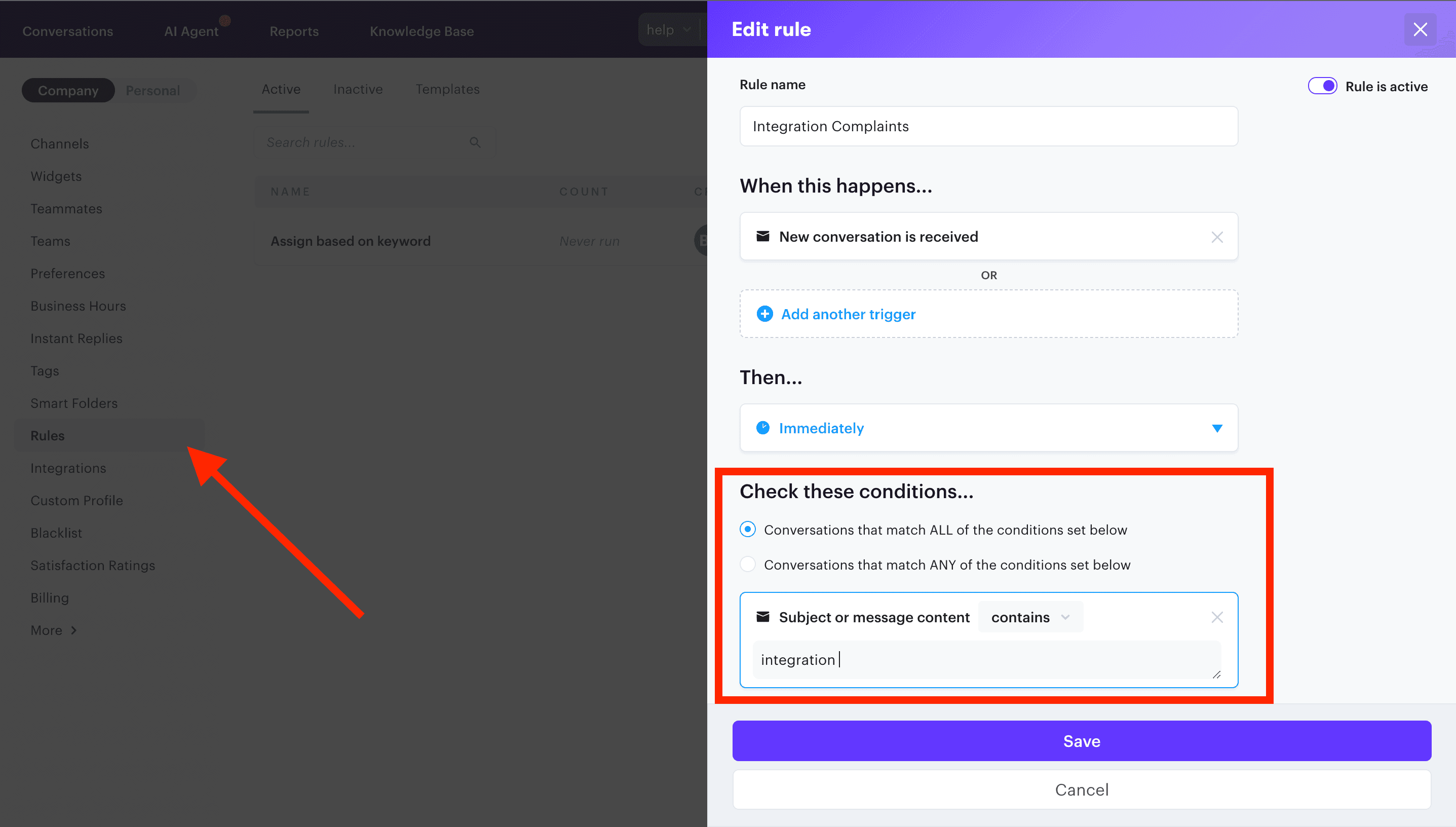The image size is (1456, 827).
Task: Remove the Subject or message content condition
Action: [1217, 617]
